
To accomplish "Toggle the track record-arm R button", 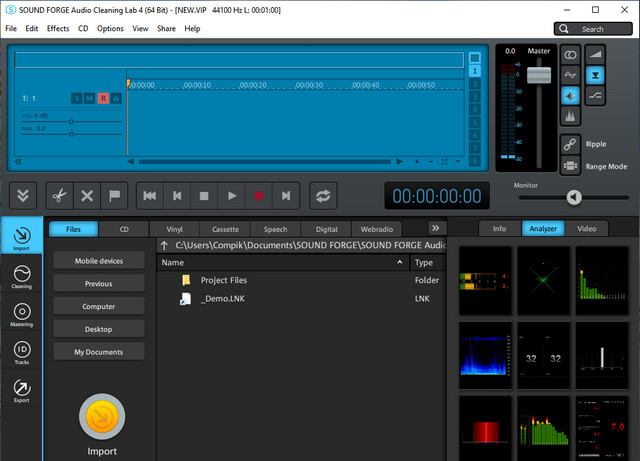I will [x=102, y=98].
